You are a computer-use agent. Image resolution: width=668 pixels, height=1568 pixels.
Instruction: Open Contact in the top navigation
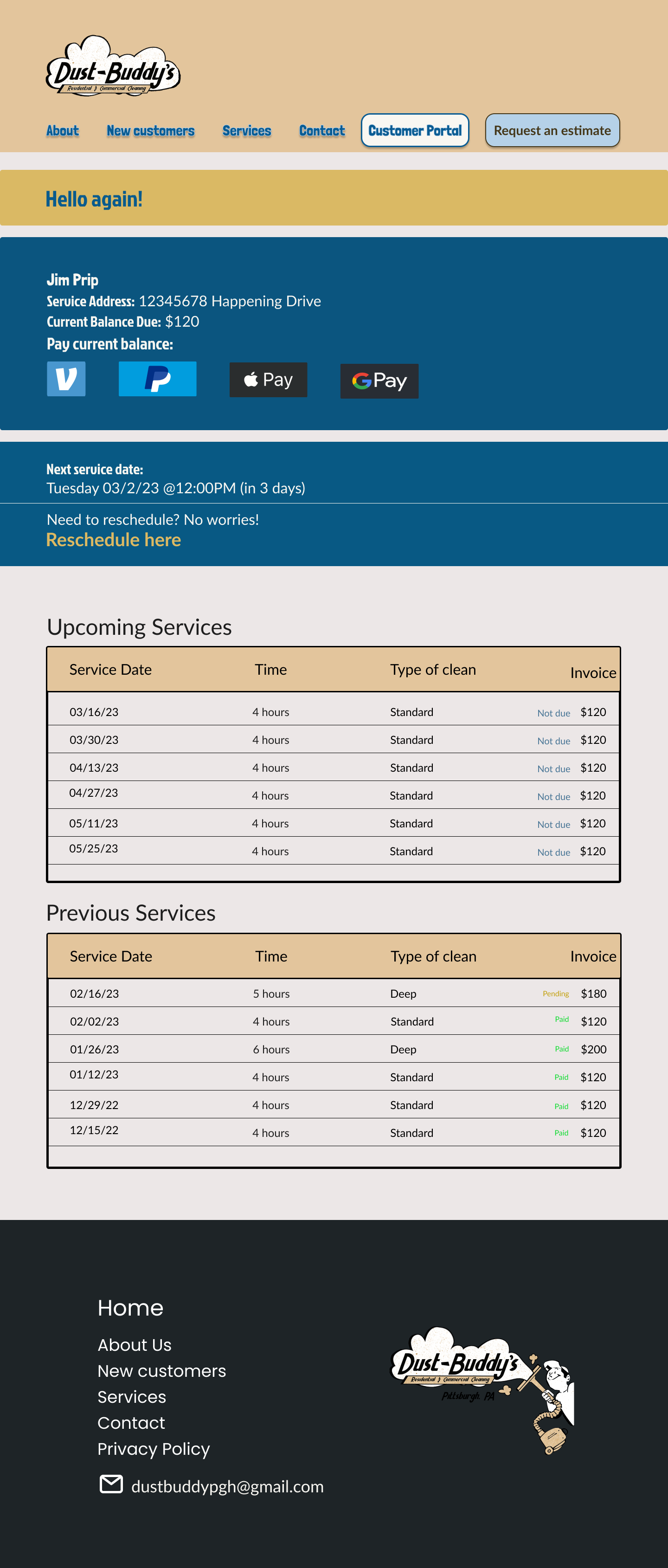click(322, 131)
